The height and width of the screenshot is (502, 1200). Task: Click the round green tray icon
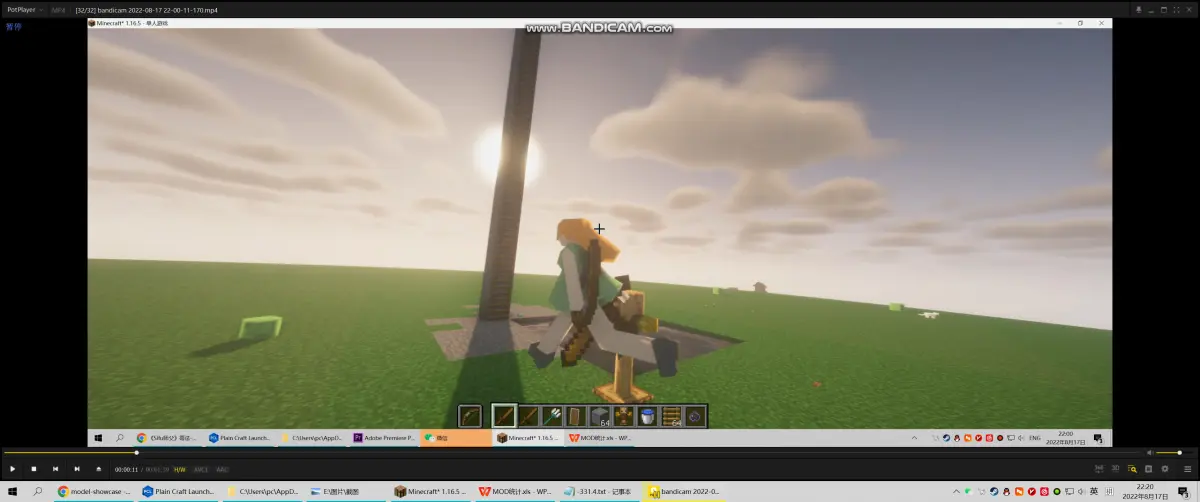point(1057,491)
